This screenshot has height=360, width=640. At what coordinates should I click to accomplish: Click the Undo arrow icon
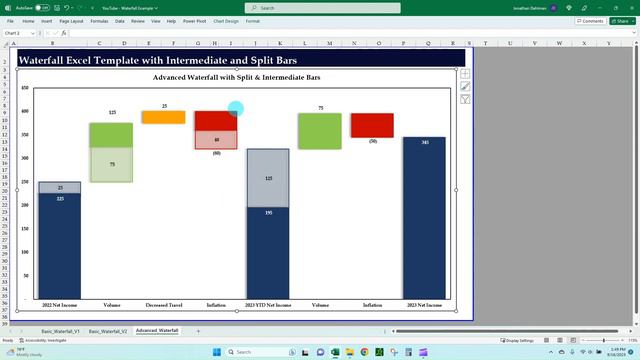point(67,8)
